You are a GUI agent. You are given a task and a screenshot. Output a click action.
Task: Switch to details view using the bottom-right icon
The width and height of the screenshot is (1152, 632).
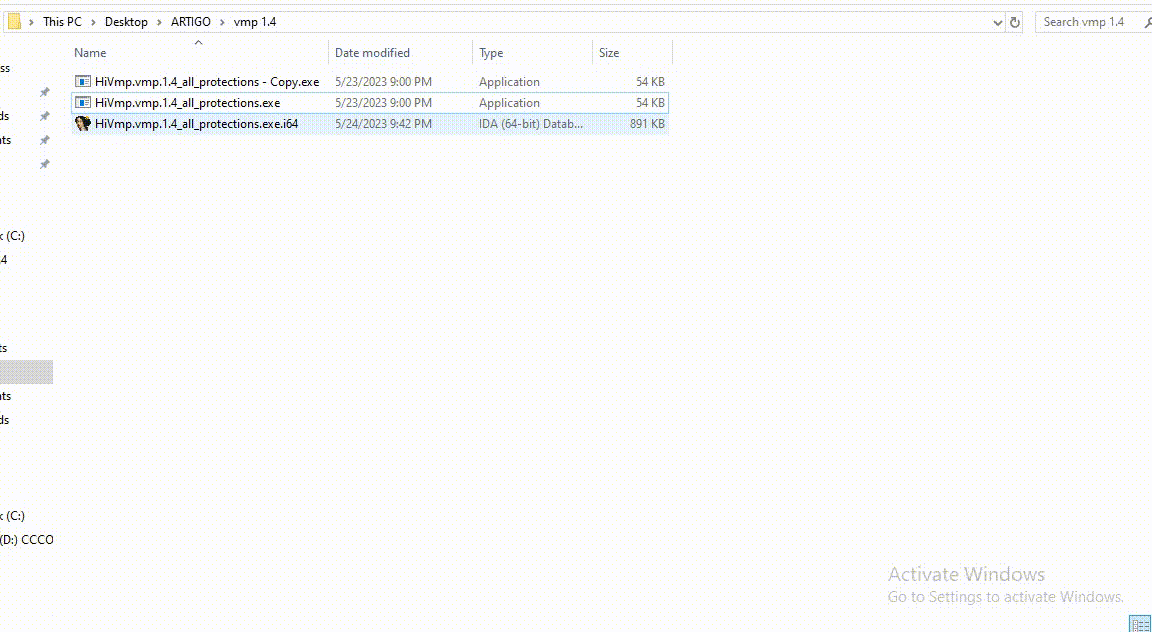pos(1140,625)
